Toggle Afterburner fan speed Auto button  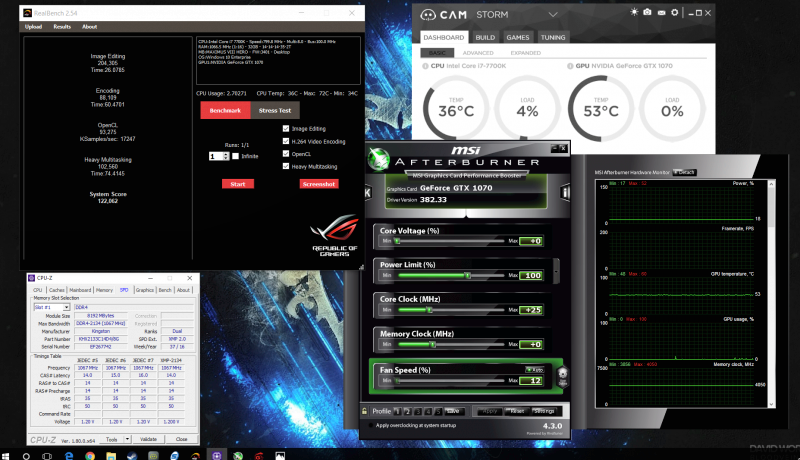pyautogui.click(x=534, y=370)
